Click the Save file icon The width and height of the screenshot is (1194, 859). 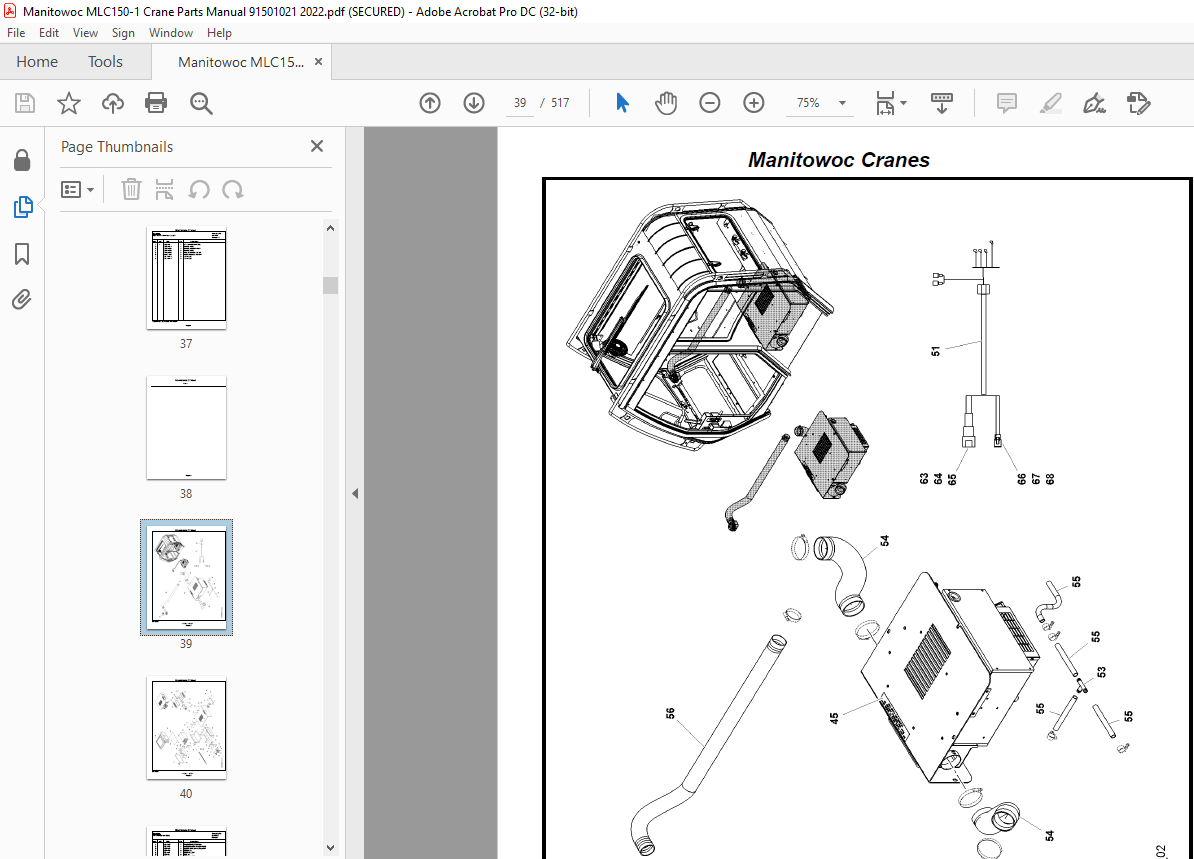pos(25,103)
